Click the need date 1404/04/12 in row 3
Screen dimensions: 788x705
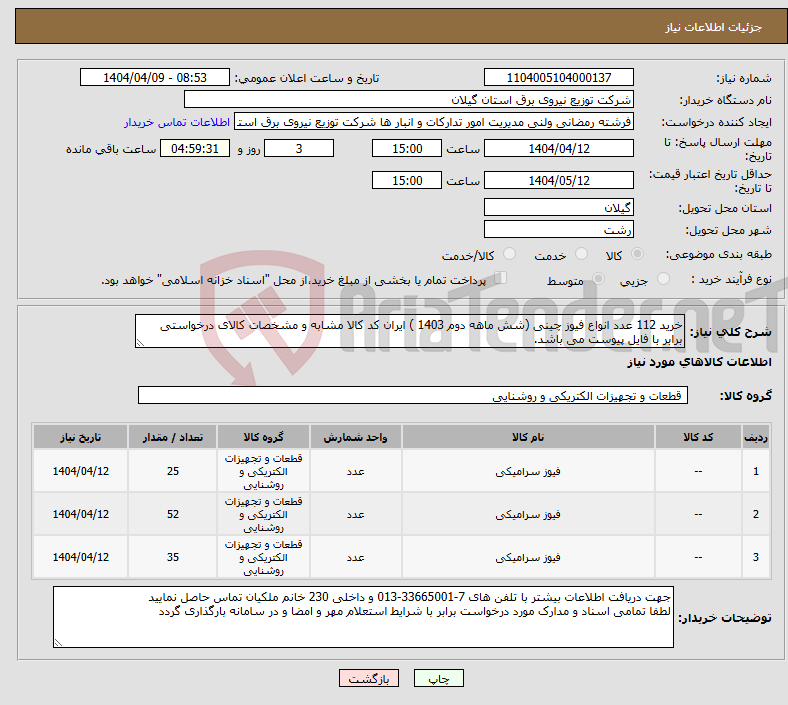[x=80, y=557]
